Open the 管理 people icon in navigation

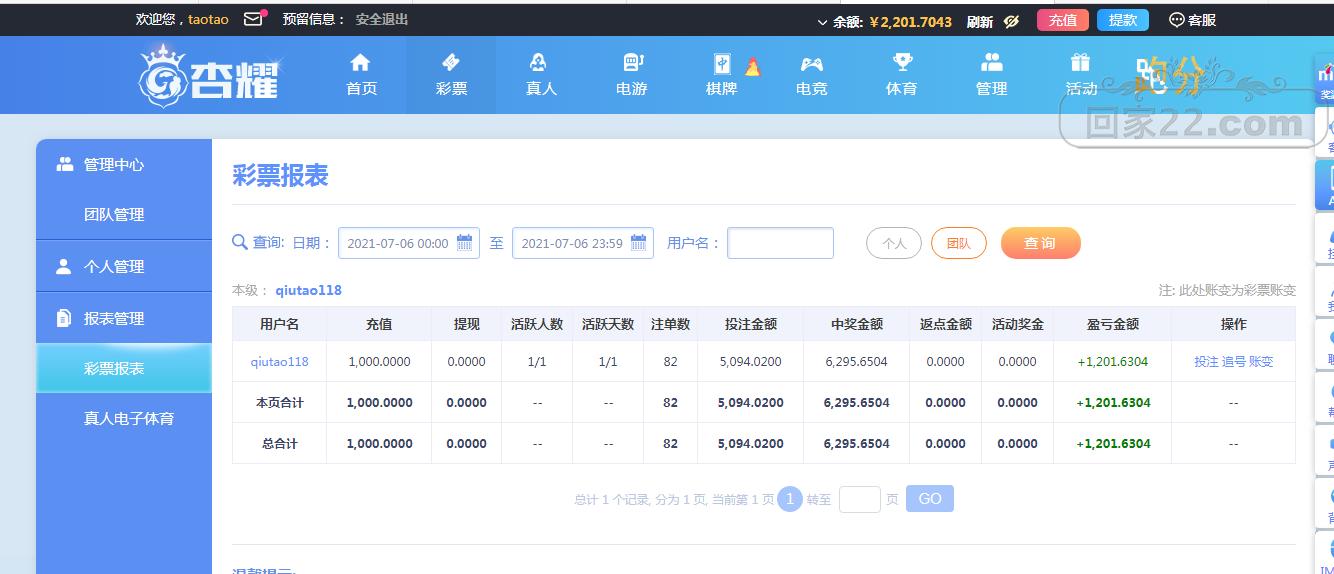click(x=991, y=63)
